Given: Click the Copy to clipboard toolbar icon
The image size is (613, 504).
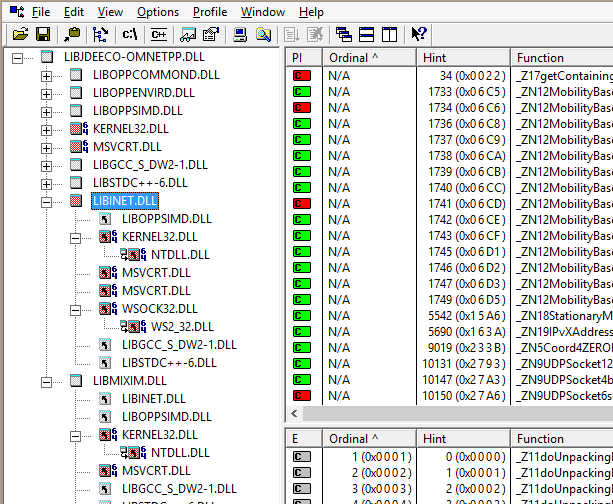Looking at the screenshot, I should click(72, 34).
